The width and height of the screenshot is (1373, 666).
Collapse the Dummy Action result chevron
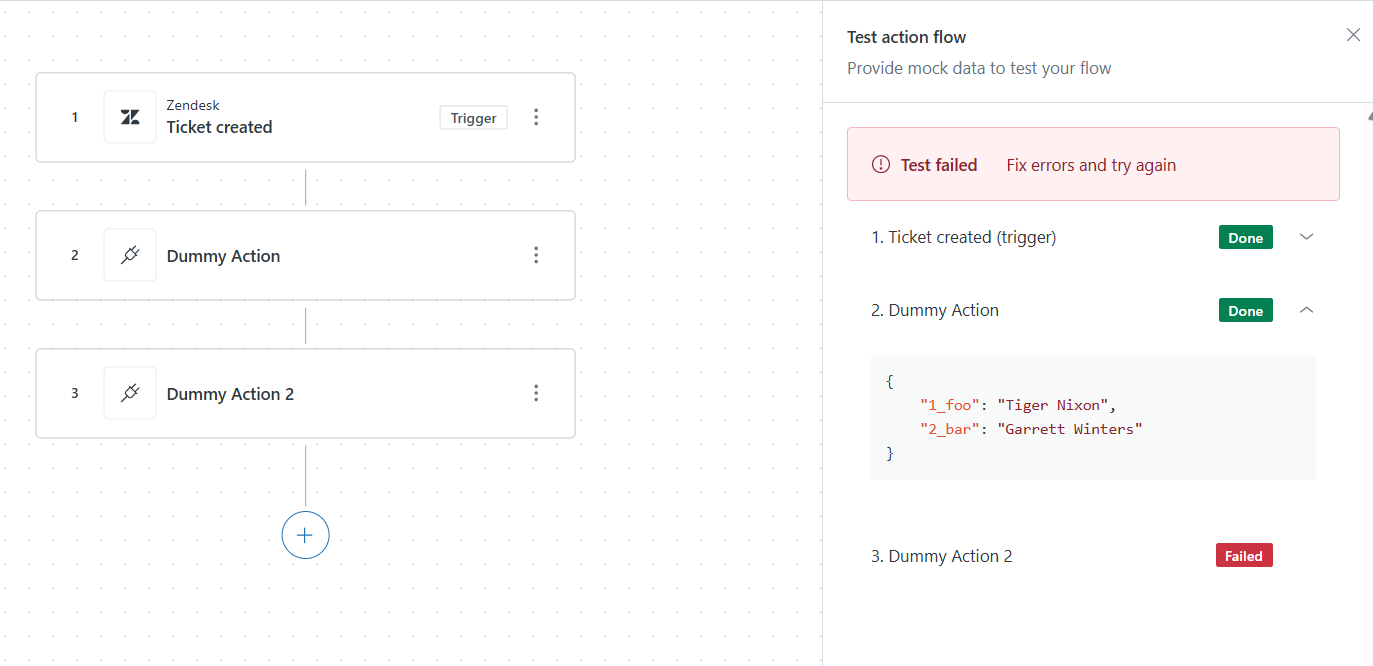pos(1306,310)
